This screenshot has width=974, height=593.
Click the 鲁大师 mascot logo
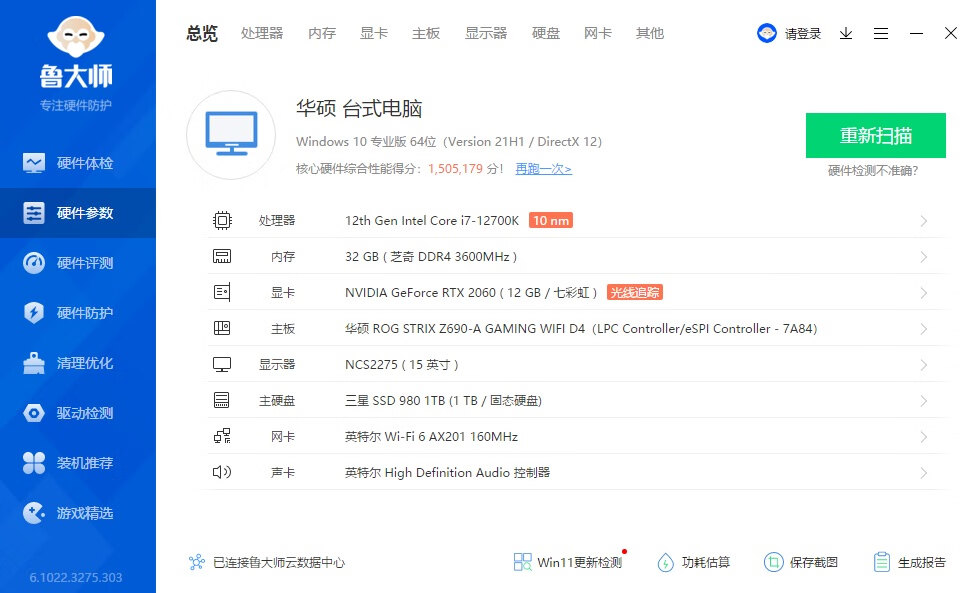(x=76, y=37)
